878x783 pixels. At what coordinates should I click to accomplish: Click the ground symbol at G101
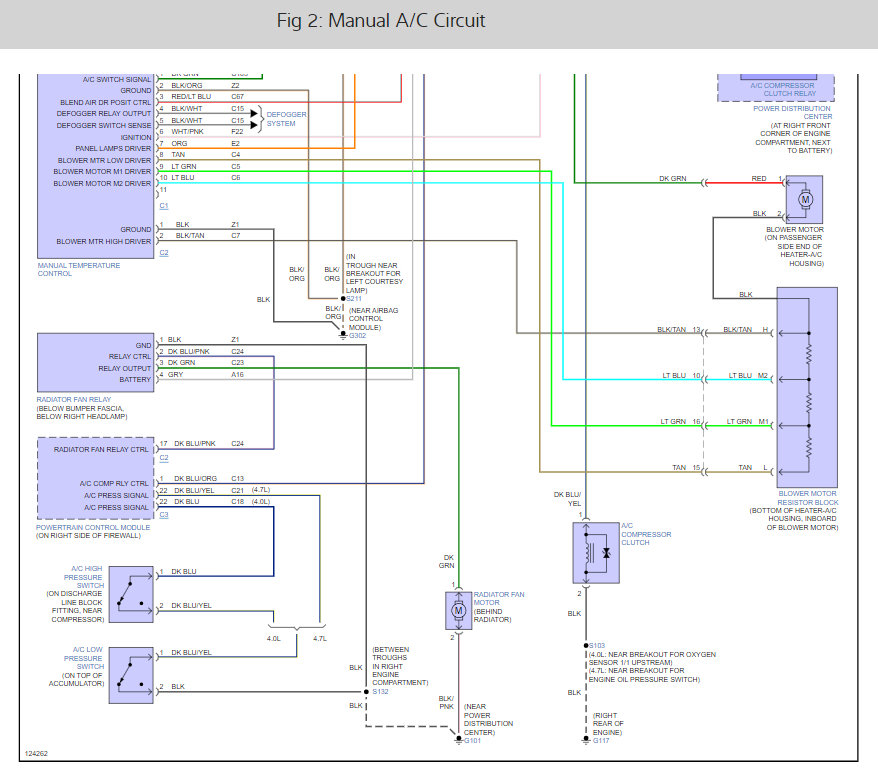(458, 740)
